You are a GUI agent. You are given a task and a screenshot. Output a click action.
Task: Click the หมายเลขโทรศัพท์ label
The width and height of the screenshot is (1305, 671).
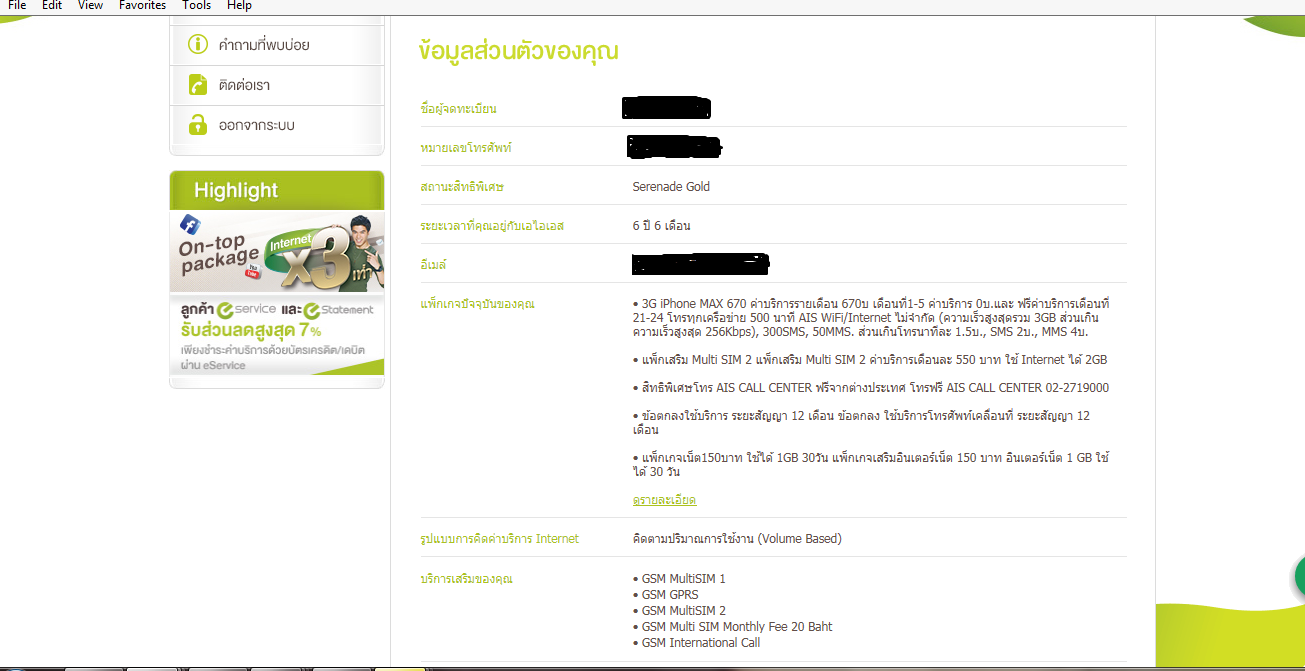pyautogui.click(x=466, y=148)
